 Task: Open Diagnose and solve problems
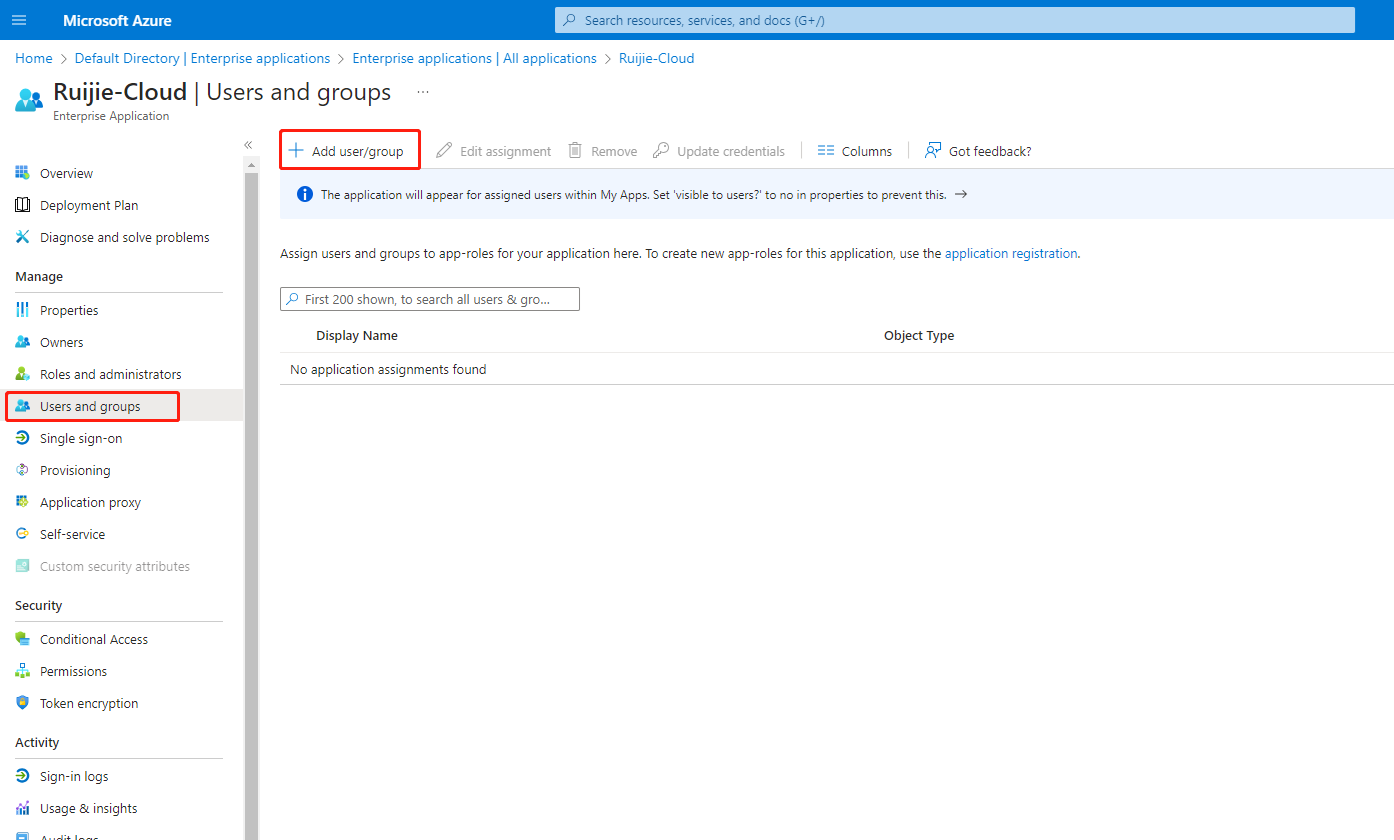[x=124, y=237]
